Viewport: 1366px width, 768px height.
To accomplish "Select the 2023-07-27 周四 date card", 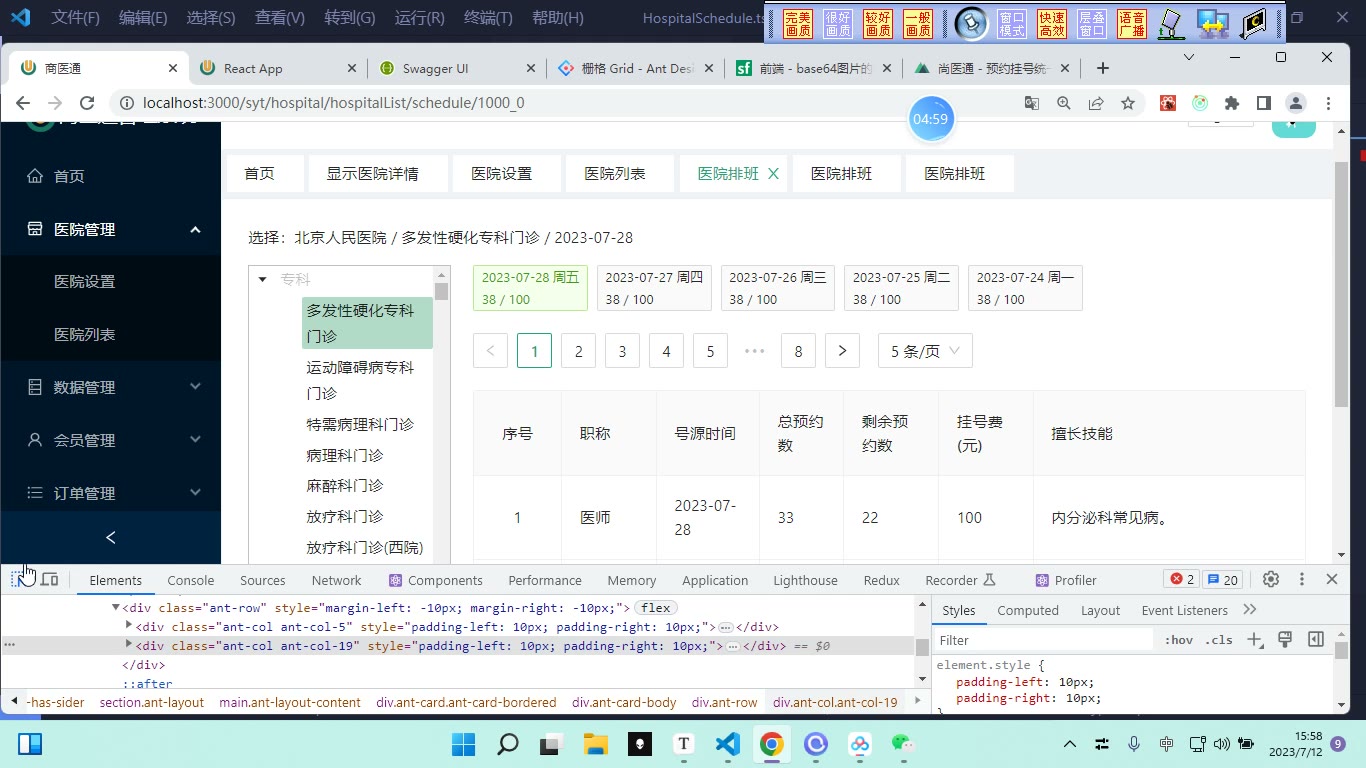I will (x=654, y=288).
